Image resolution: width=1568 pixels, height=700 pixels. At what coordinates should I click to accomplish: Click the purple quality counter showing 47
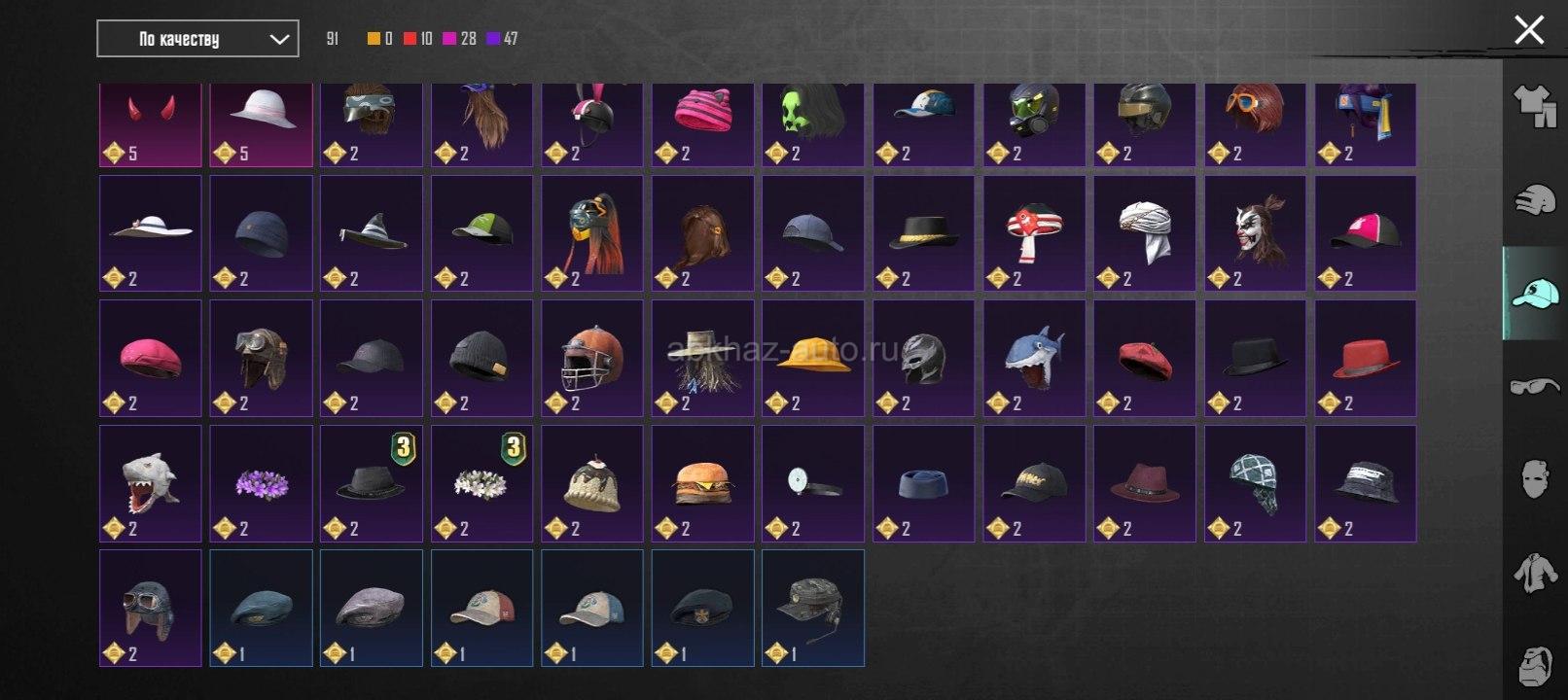pyautogui.click(x=502, y=39)
